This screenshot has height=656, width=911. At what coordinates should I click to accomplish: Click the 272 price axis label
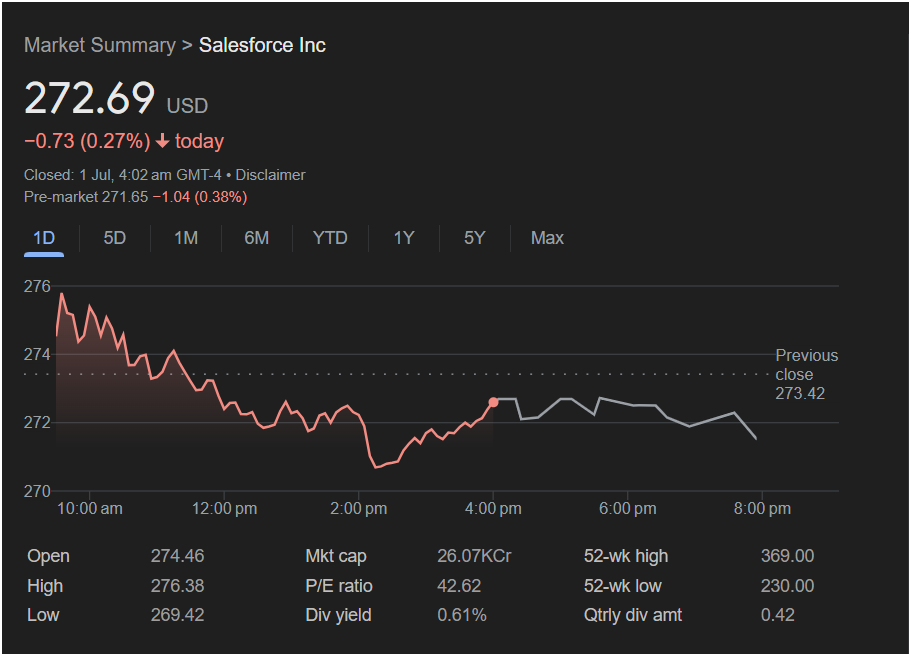[37, 422]
